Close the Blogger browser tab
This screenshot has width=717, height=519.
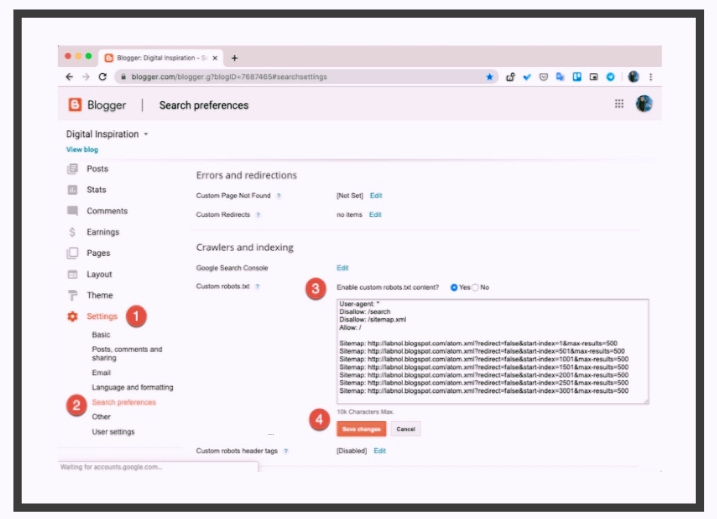(215, 58)
